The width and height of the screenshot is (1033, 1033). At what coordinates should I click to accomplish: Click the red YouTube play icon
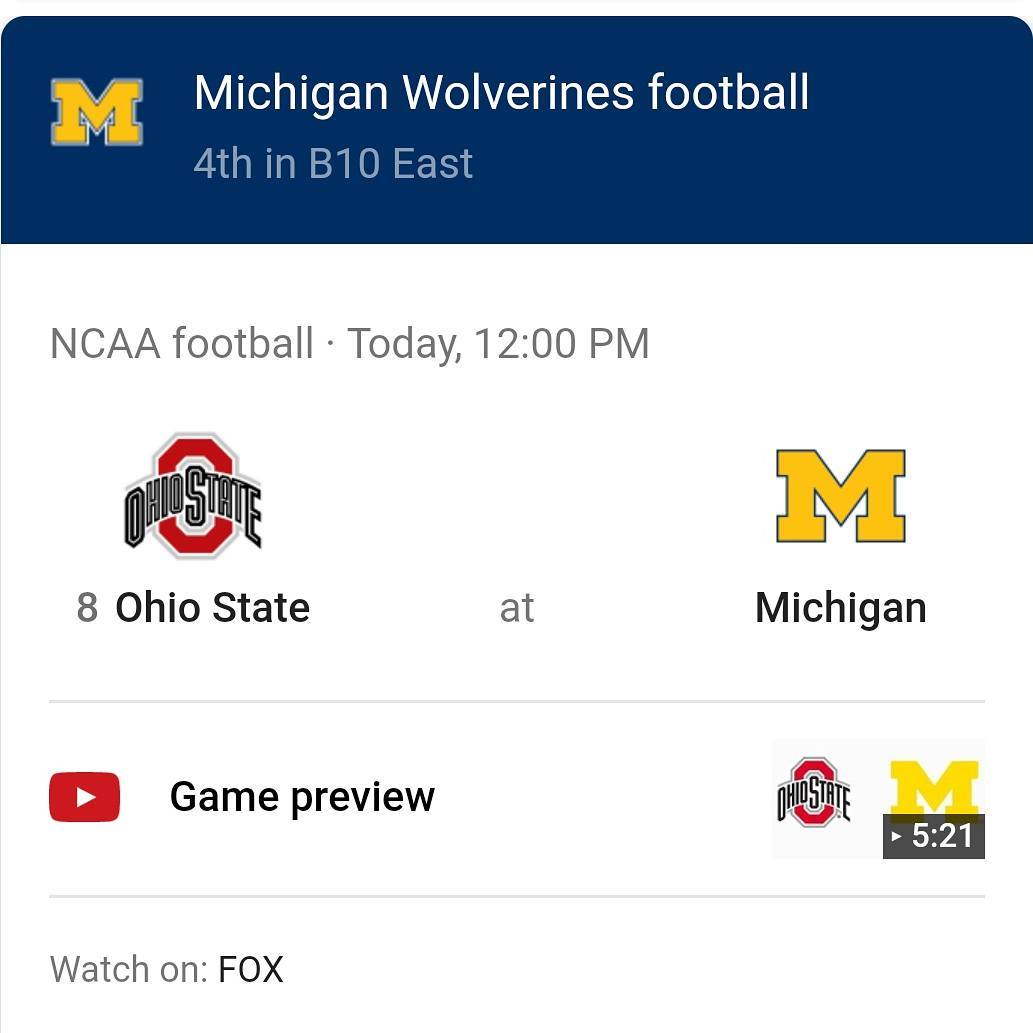pos(84,796)
